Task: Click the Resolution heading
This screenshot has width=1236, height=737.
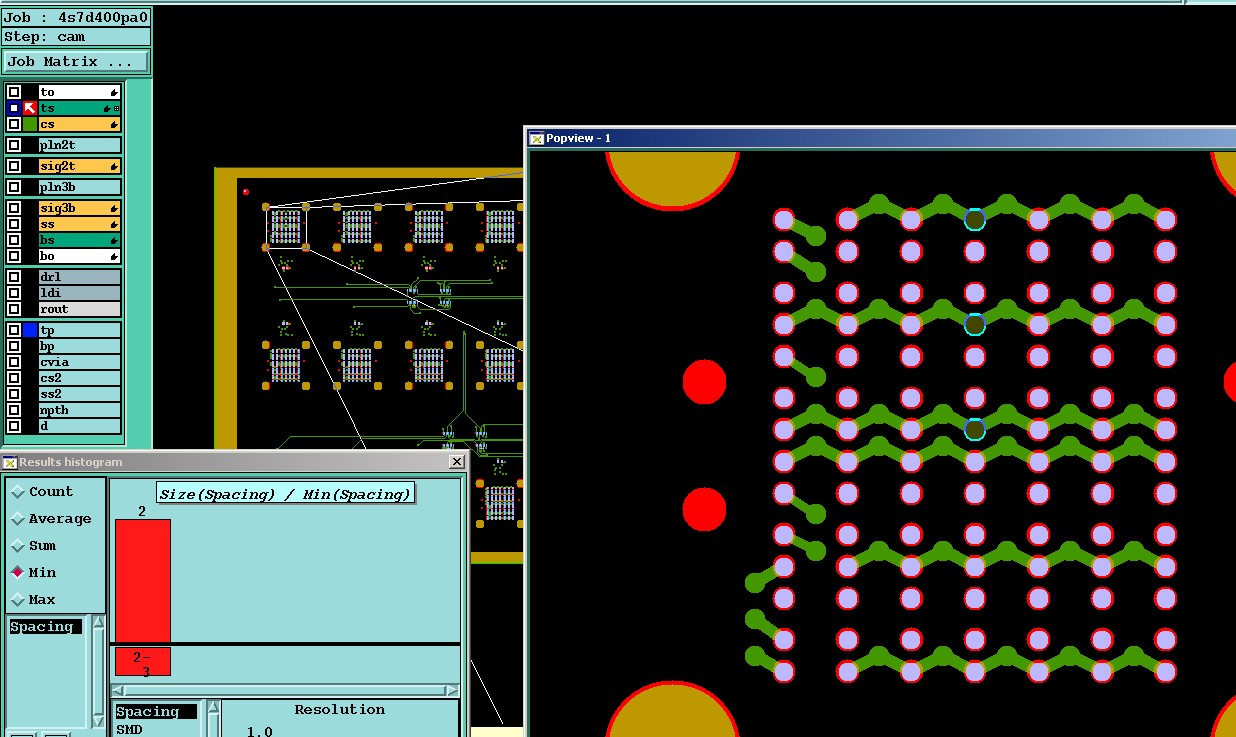Action: coord(339,710)
